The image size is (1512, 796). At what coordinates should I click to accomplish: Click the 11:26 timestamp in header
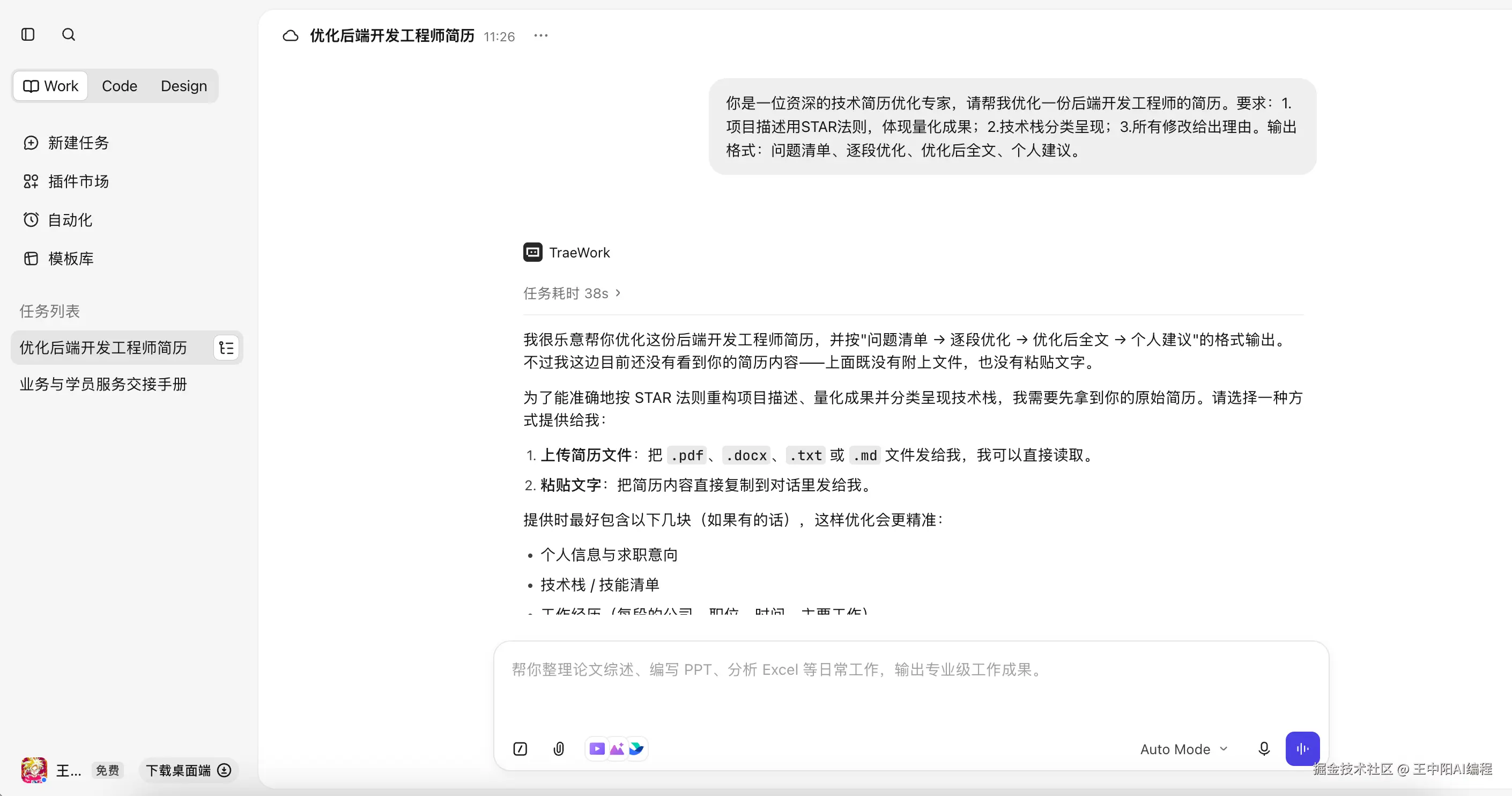(499, 37)
